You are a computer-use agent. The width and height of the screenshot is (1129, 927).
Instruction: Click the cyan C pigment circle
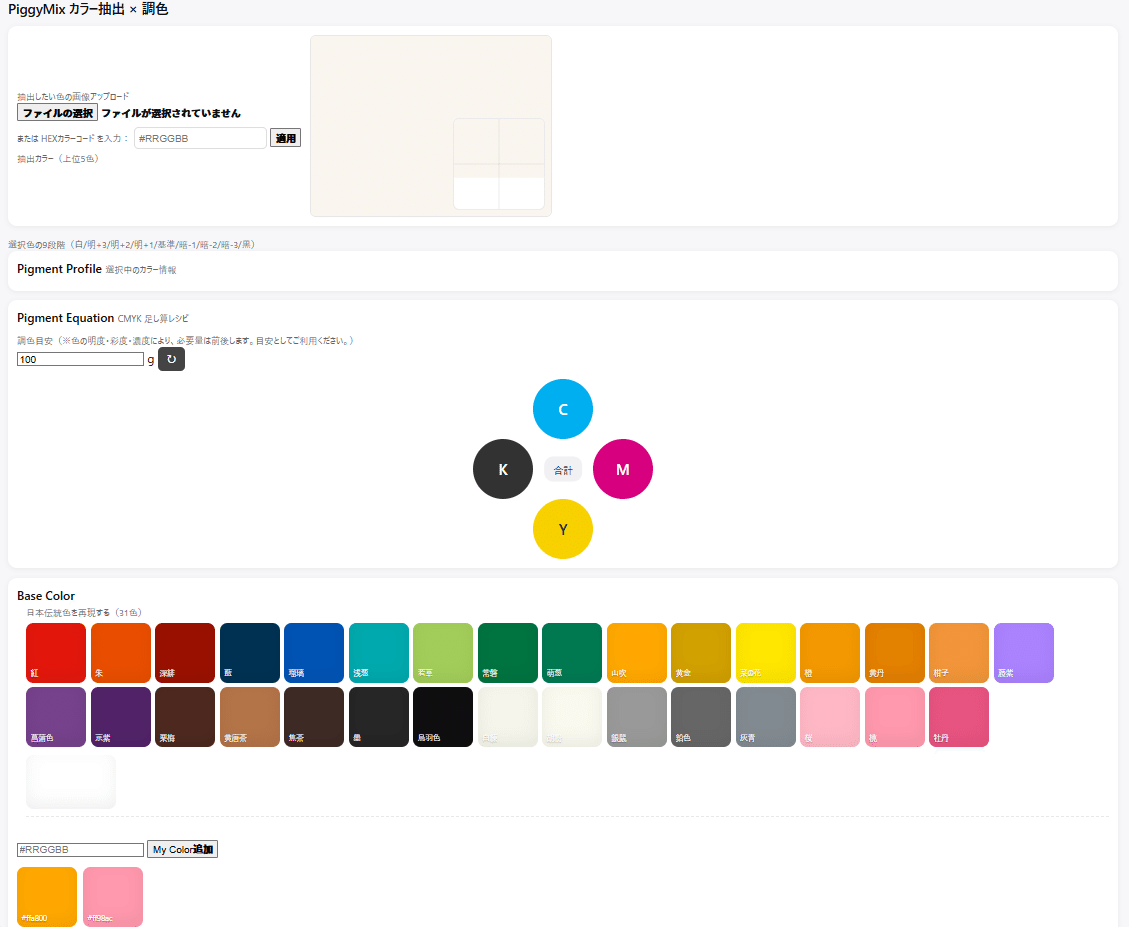563,409
